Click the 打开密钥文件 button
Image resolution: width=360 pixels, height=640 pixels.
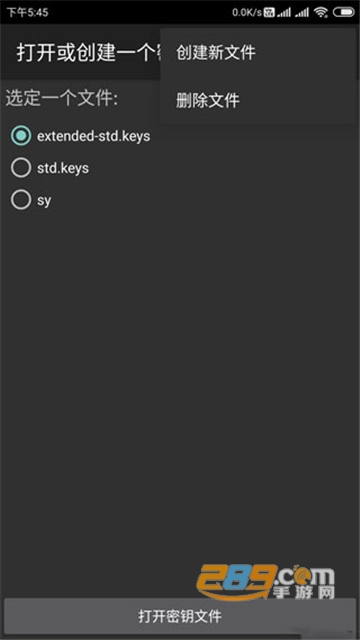[x=180, y=616]
